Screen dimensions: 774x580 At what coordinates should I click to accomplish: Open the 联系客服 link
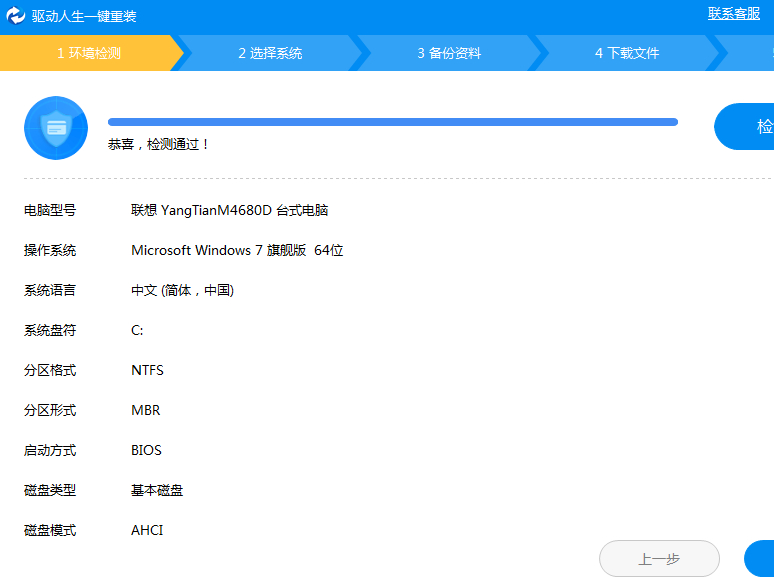point(734,14)
